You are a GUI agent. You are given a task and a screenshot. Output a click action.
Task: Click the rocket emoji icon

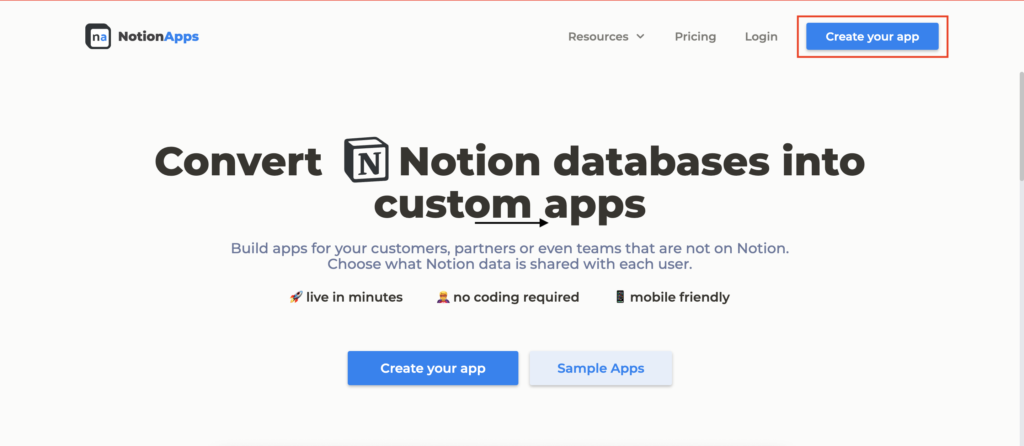point(296,297)
